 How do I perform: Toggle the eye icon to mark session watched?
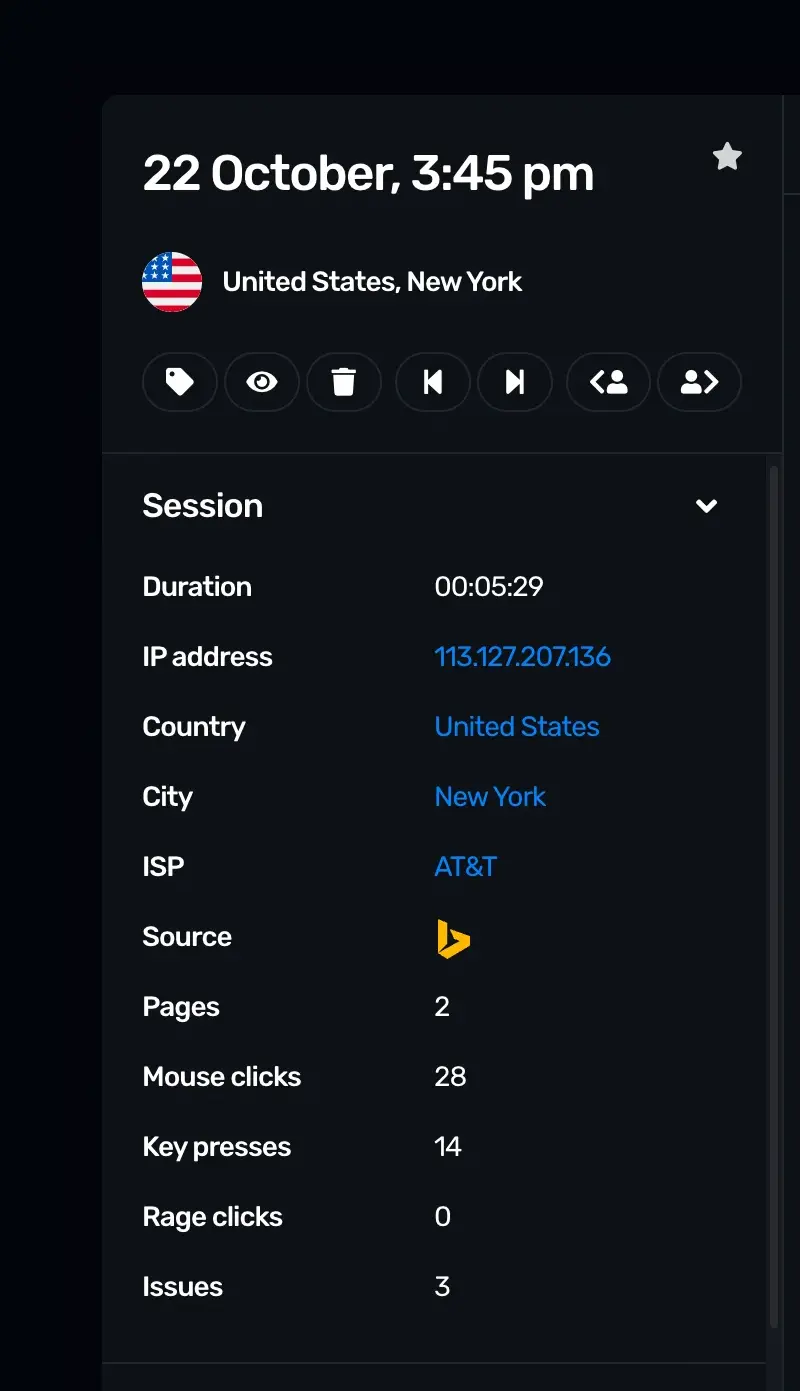click(262, 382)
